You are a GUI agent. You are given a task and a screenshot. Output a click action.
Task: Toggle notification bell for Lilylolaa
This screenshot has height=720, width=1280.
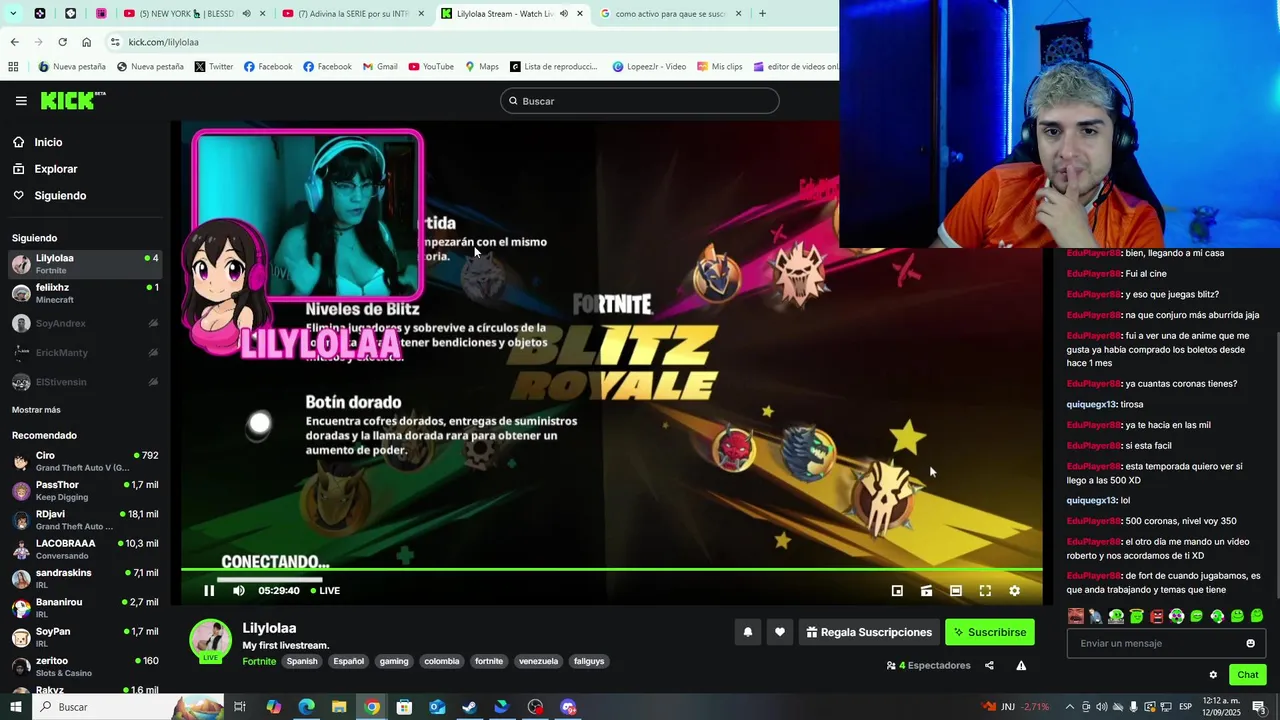[x=747, y=632]
